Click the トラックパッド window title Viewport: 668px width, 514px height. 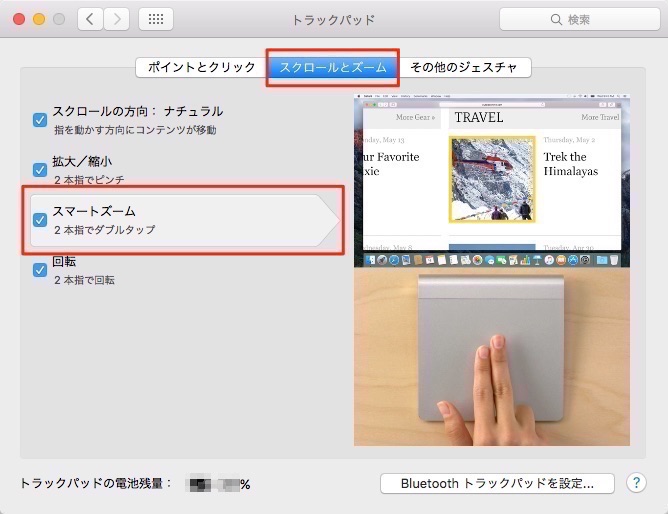pyautogui.click(x=333, y=20)
